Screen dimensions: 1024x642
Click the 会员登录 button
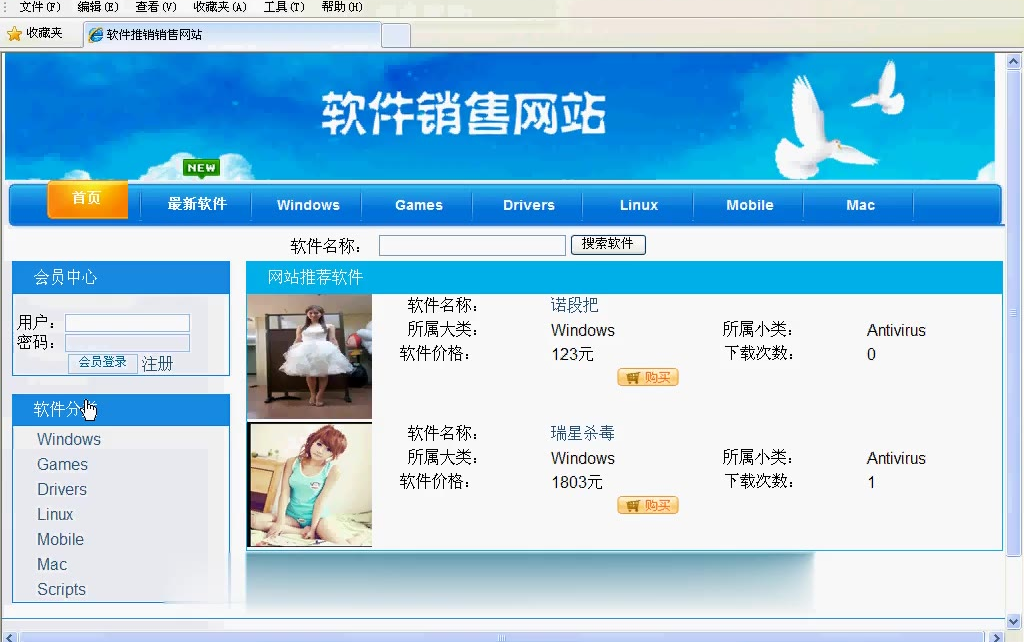[x=103, y=362]
